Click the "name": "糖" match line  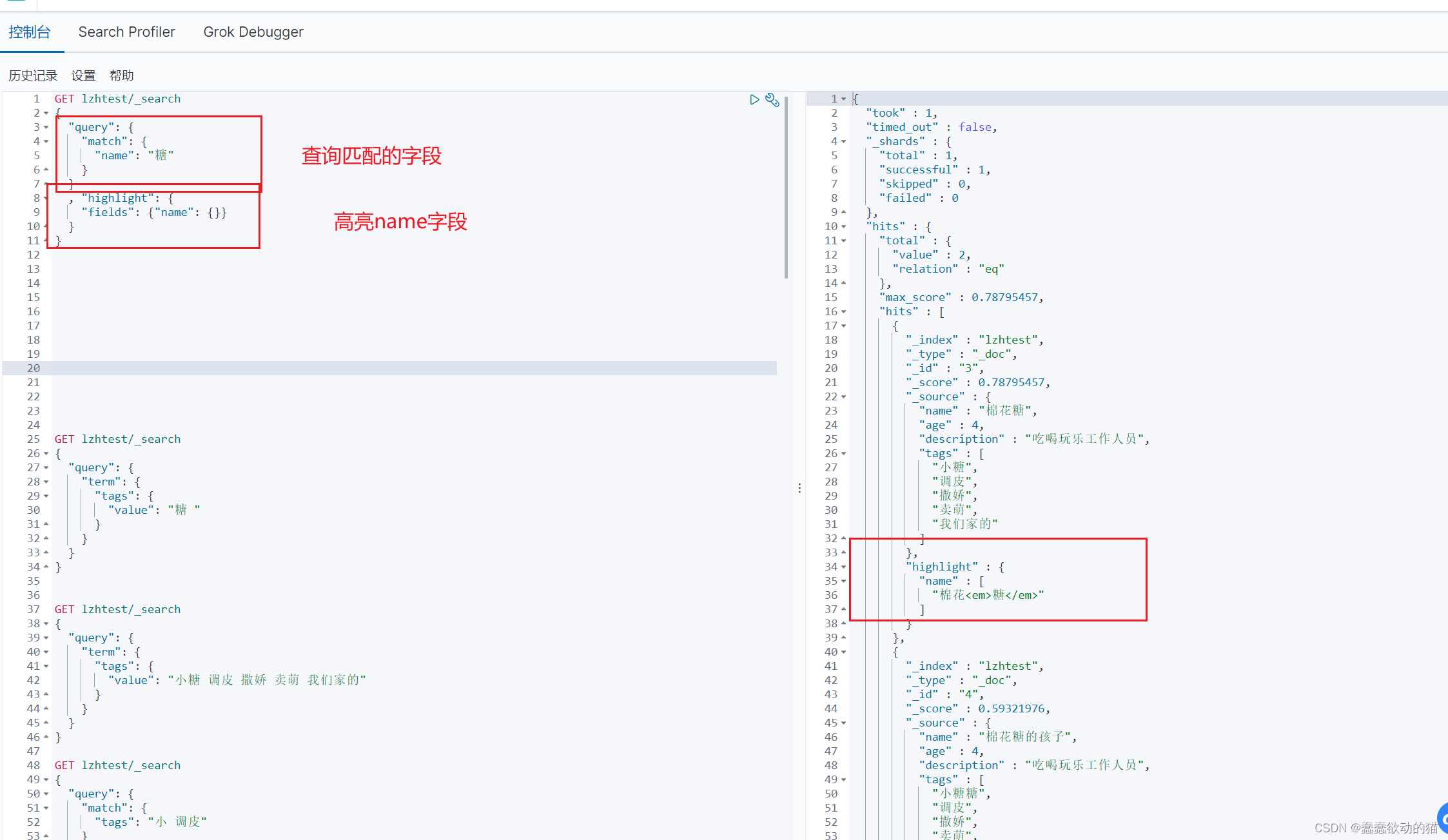tap(134, 155)
